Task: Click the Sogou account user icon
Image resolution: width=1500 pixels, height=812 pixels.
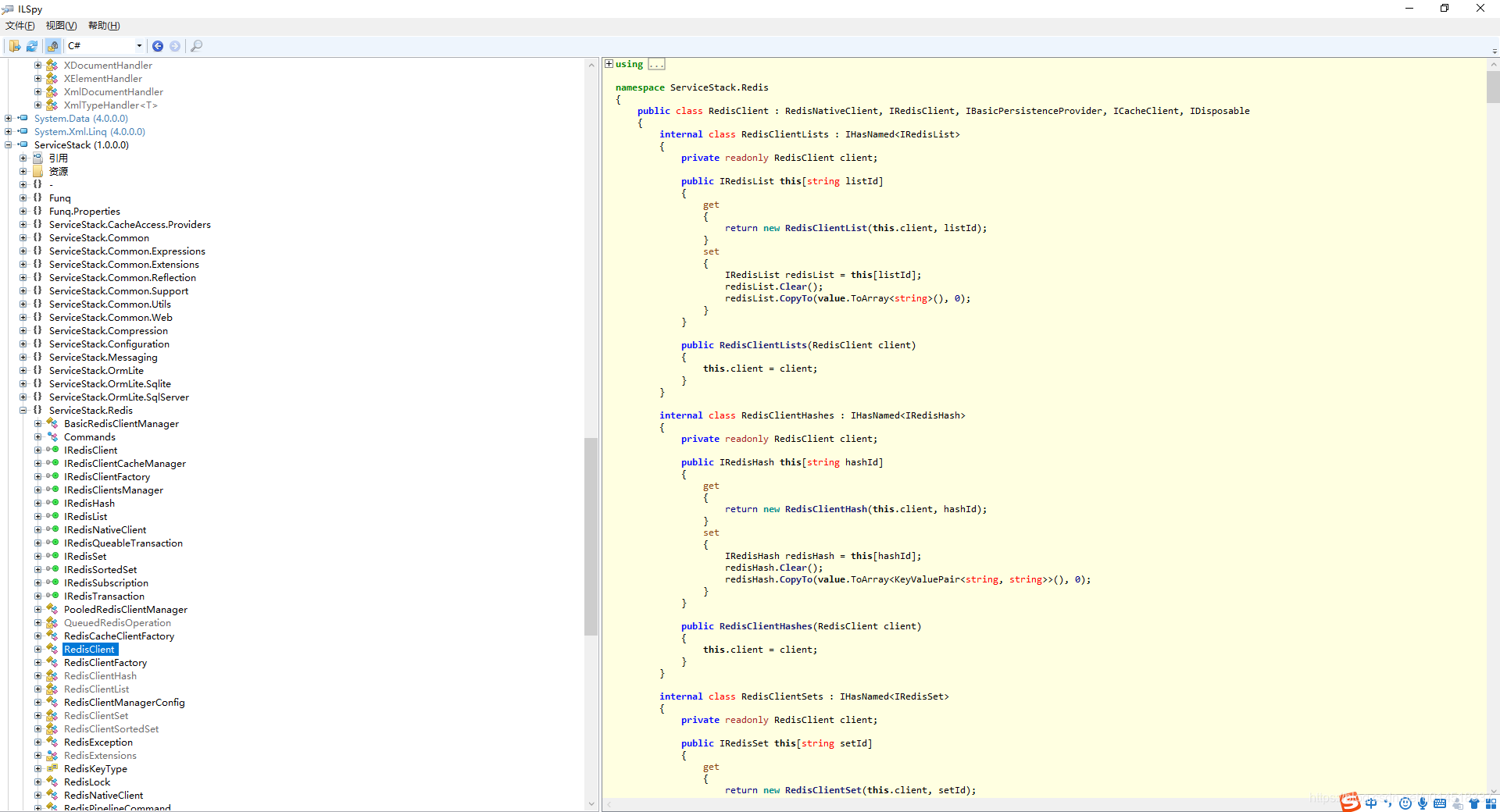Action: click(1457, 803)
